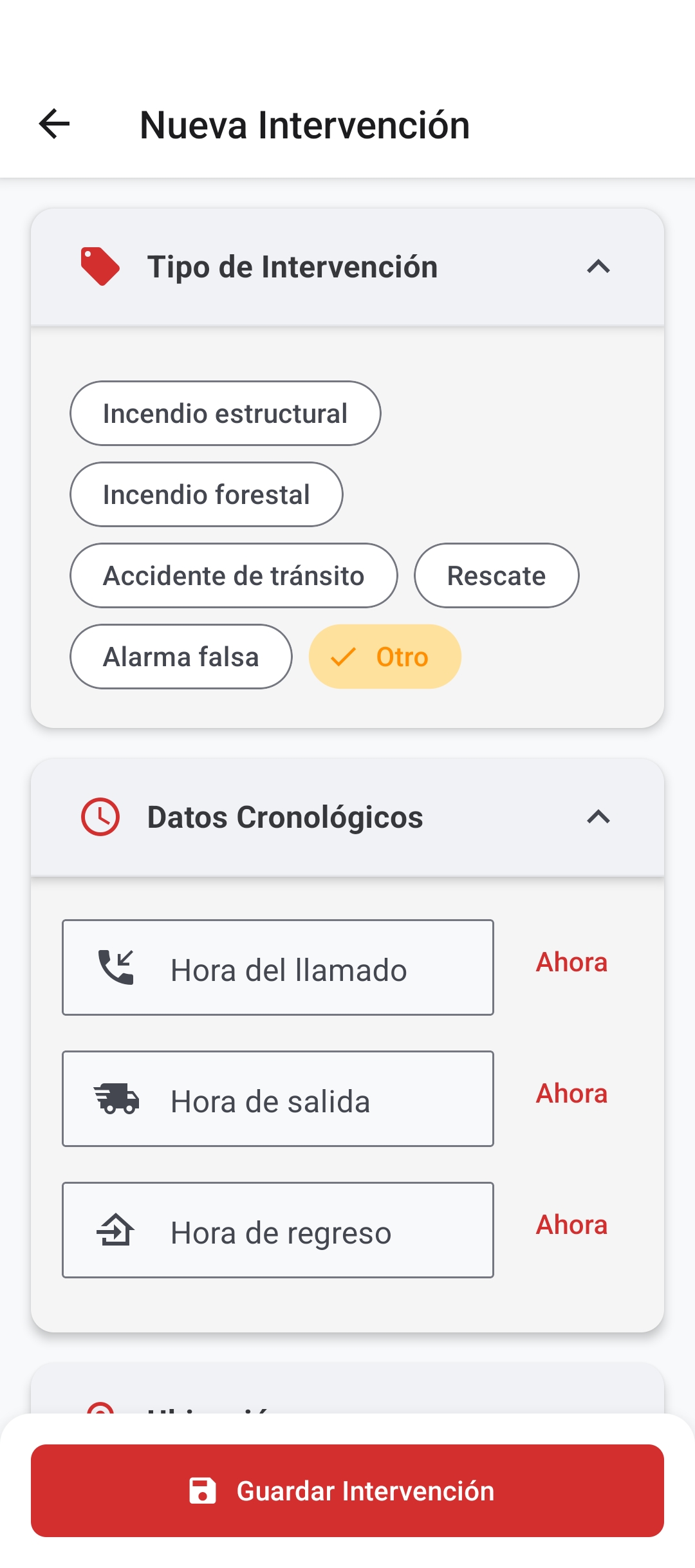695x1568 pixels.
Task: Click the red clock icon
Action: point(100,817)
